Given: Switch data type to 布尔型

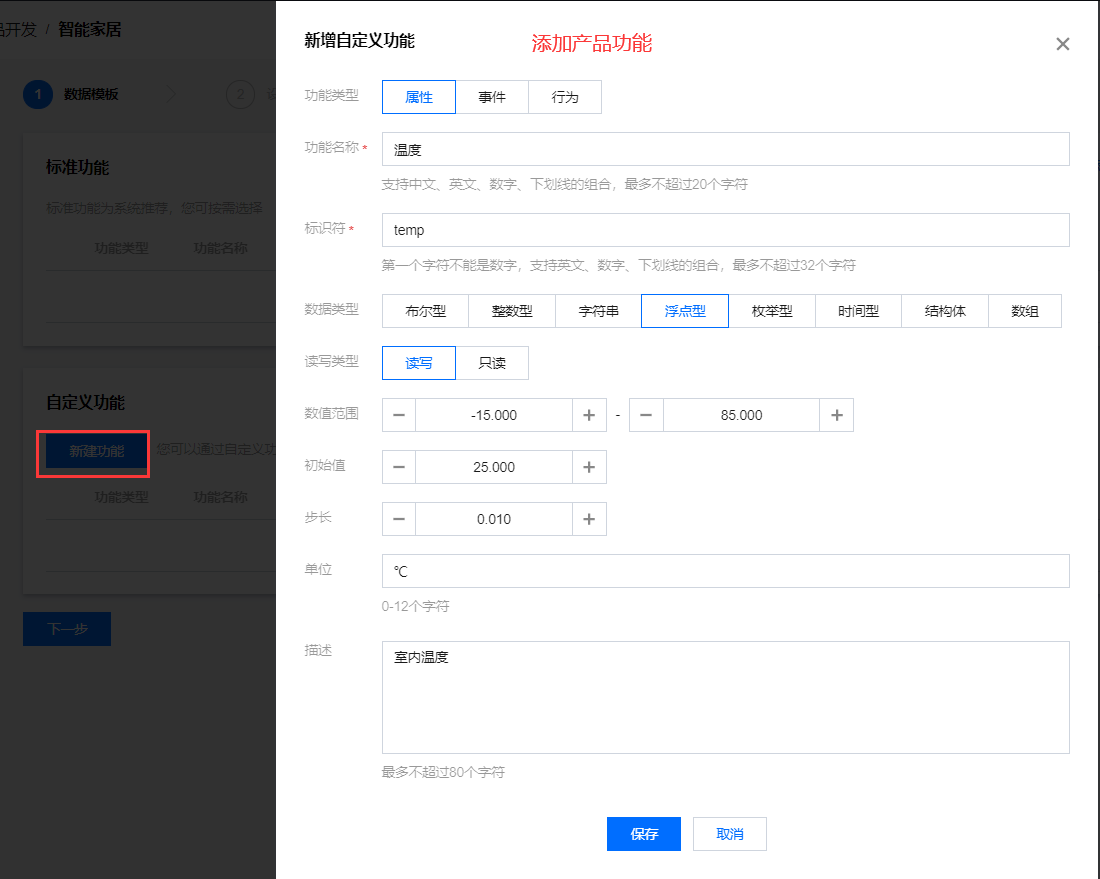Looking at the screenshot, I should [x=424, y=311].
